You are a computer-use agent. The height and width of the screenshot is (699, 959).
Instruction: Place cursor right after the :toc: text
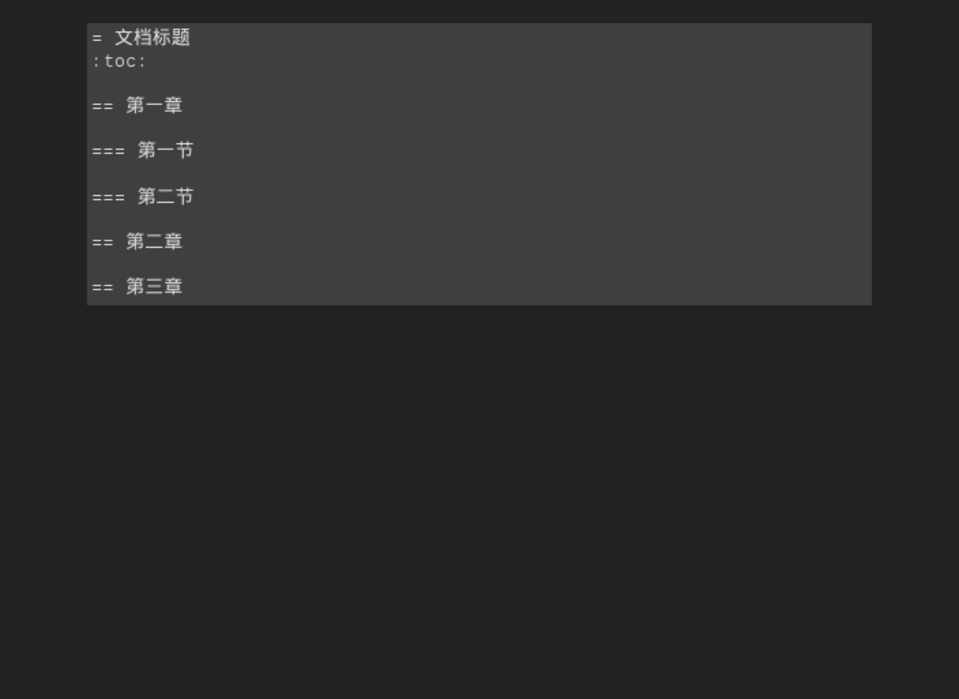point(146,62)
